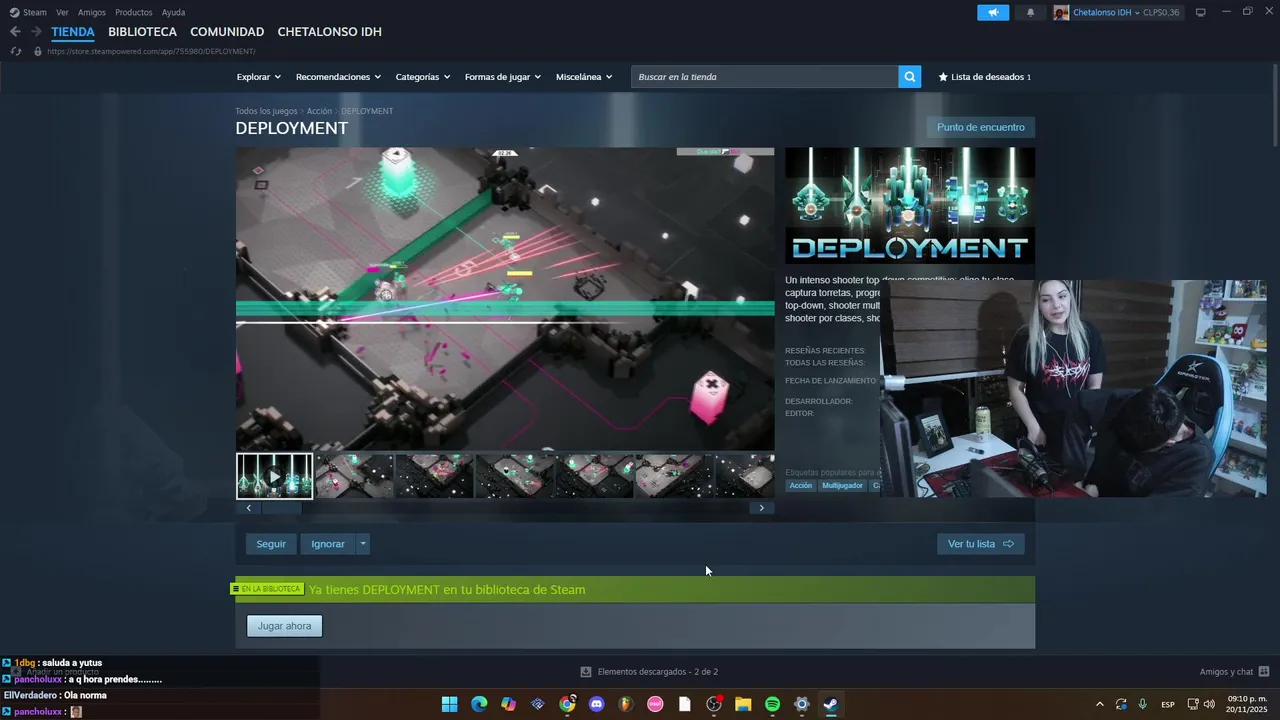
Task: Click the Steam announcements megaphone icon
Action: [x=993, y=12]
